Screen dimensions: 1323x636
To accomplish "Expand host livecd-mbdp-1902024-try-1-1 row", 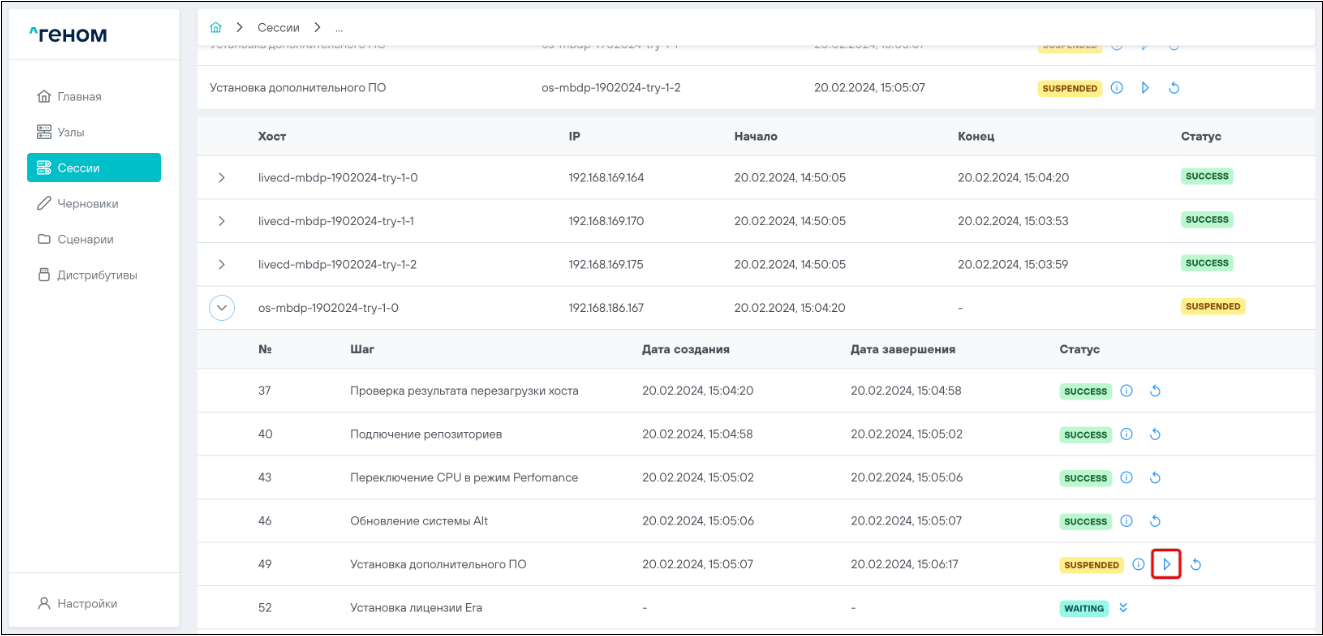I will tap(222, 221).
